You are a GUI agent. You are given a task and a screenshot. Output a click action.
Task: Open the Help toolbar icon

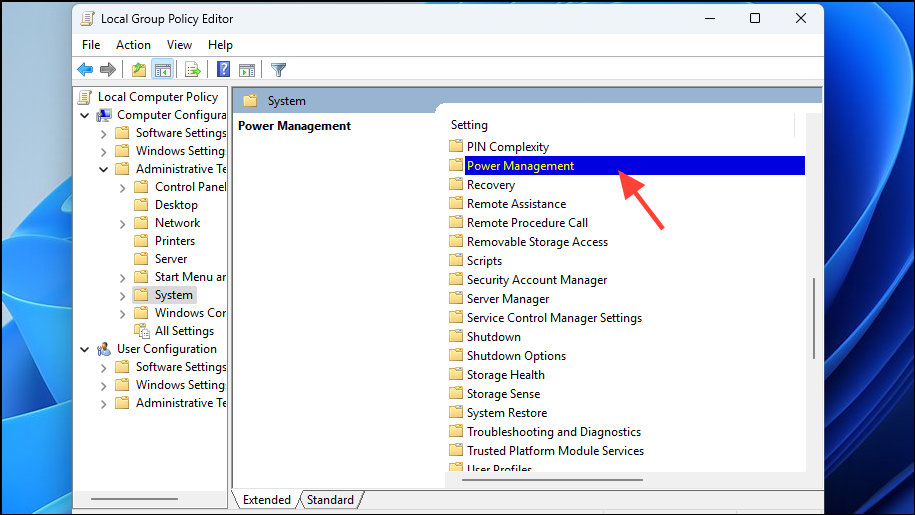pyautogui.click(x=223, y=70)
